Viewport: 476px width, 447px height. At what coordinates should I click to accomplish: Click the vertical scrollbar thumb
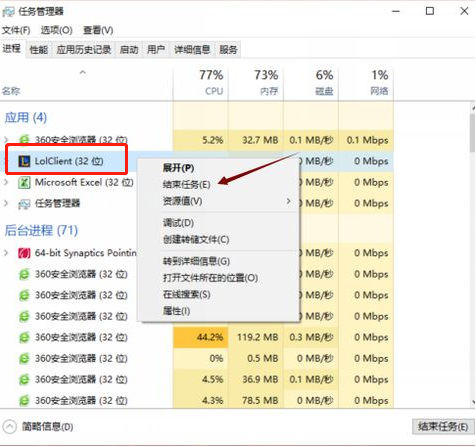(x=473, y=132)
